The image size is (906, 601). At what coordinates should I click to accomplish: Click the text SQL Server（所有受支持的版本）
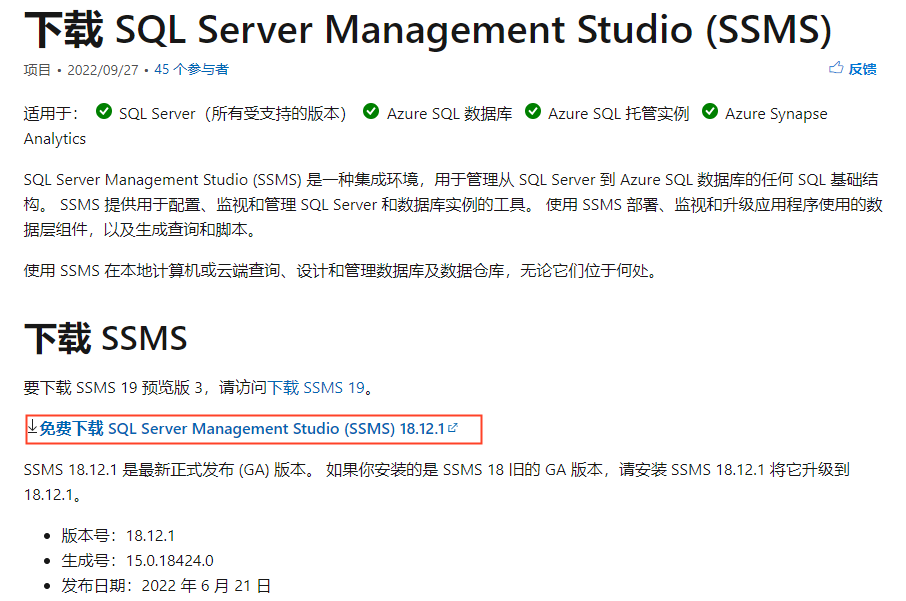point(232,114)
